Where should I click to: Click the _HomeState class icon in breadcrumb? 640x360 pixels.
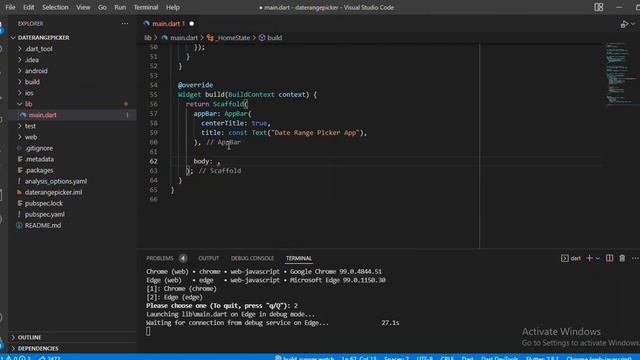[x=210, y=38]
